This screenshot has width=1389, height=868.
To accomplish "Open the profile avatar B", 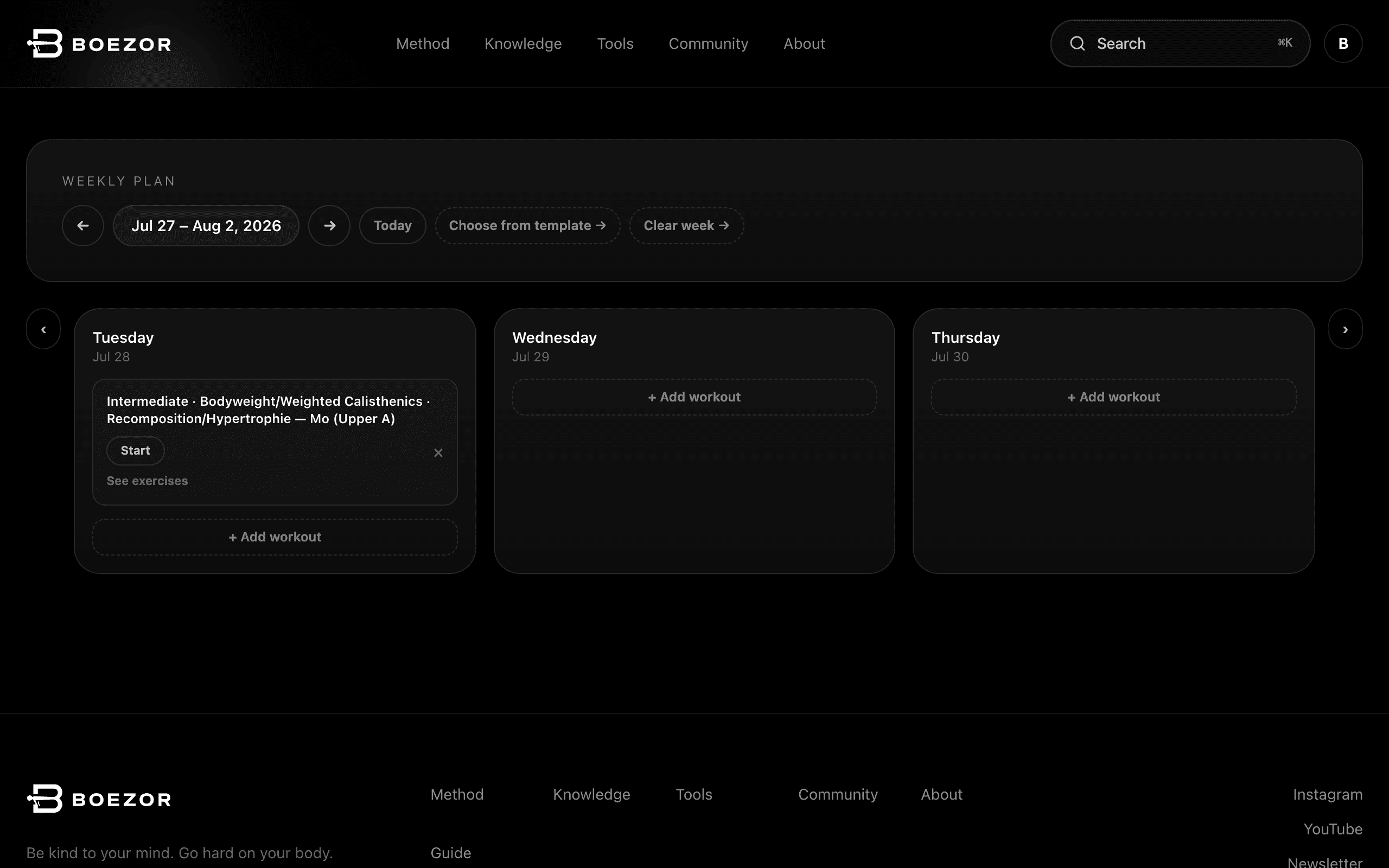I will tap(1343, 43).
